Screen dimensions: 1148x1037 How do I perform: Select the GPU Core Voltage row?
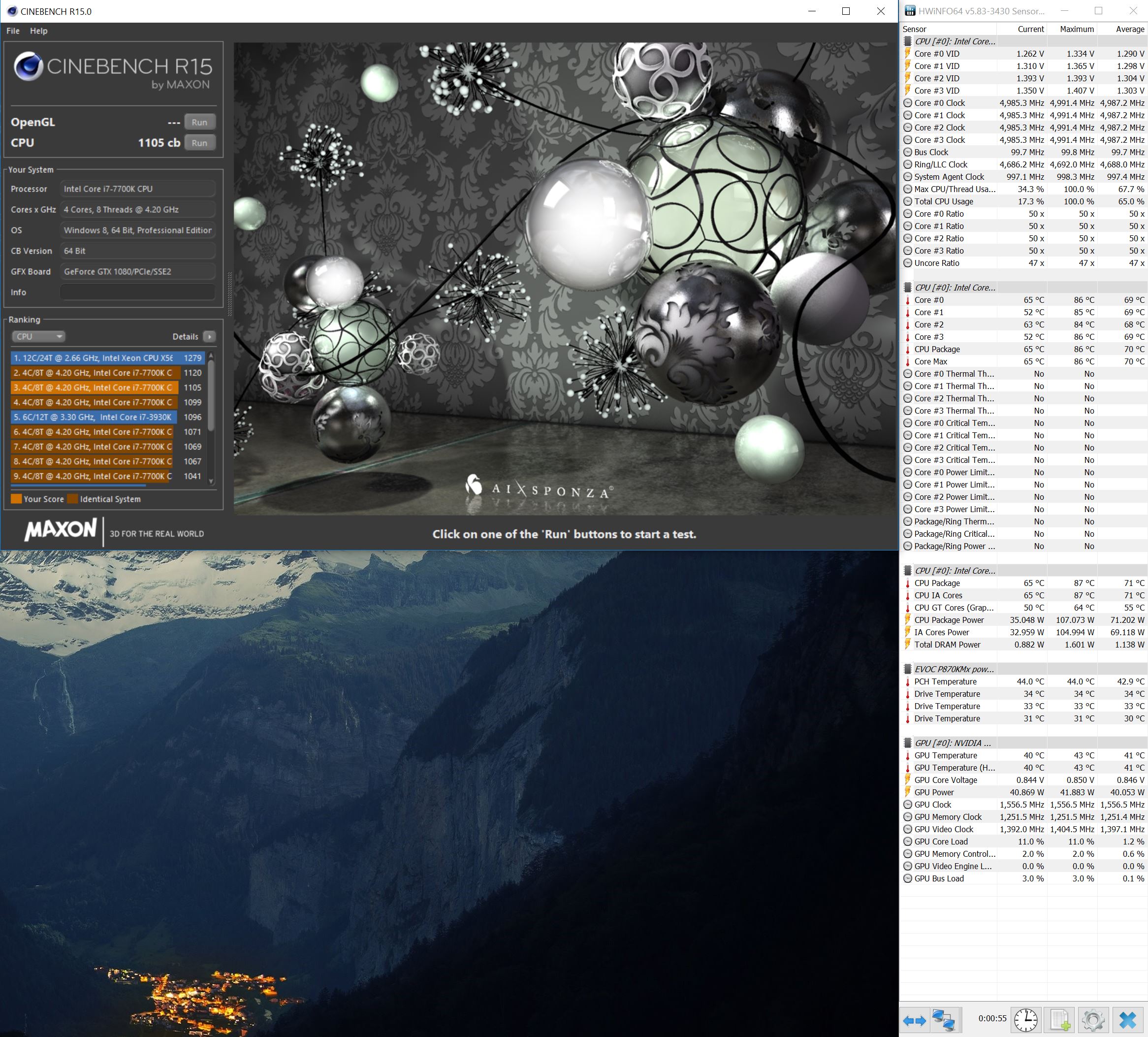pyautogui.click(x=1024, y=780)
